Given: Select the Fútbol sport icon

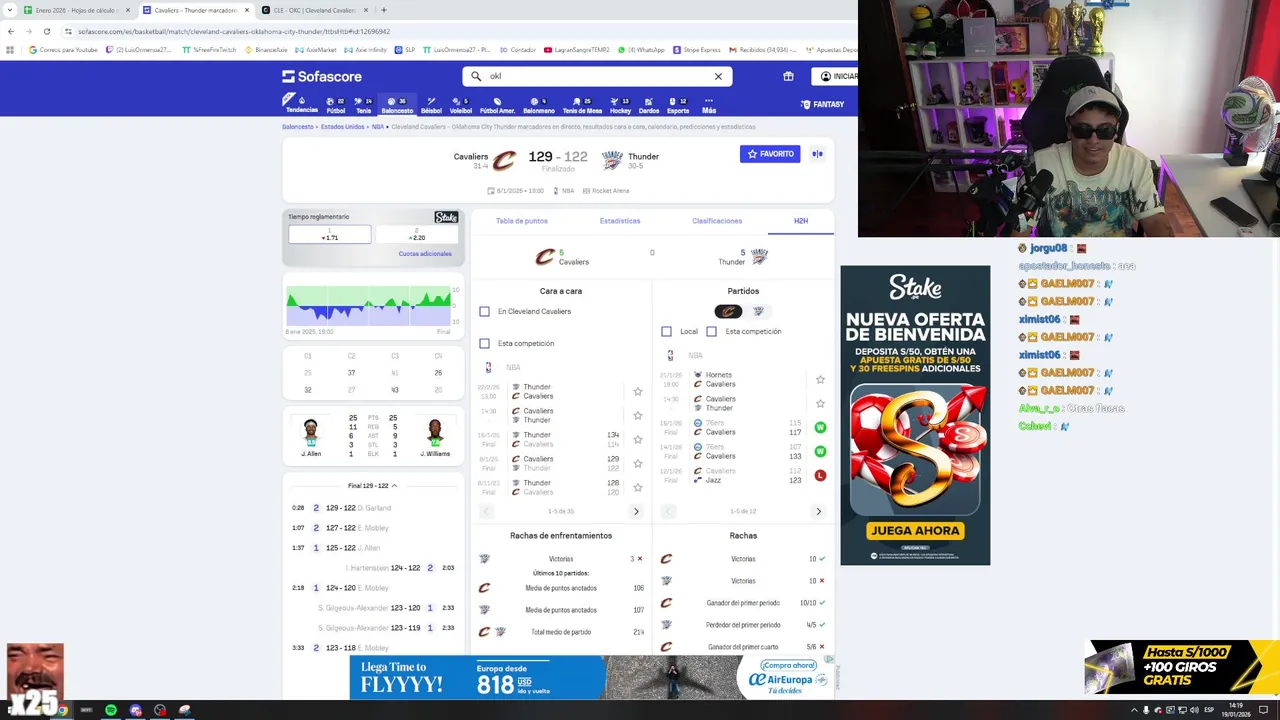Looking at the screenshot, I should click(336, 105).
